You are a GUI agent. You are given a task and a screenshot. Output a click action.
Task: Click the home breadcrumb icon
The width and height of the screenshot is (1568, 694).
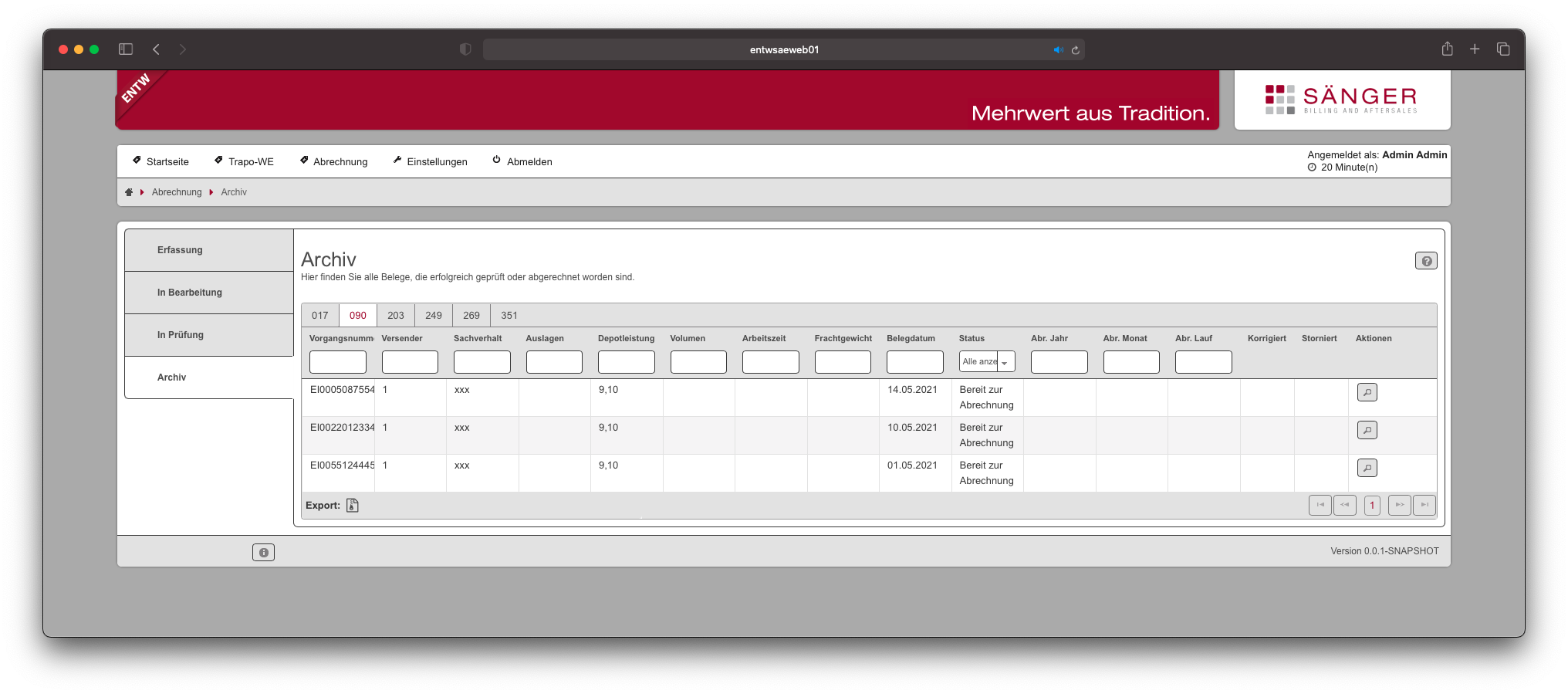point(129,192)
